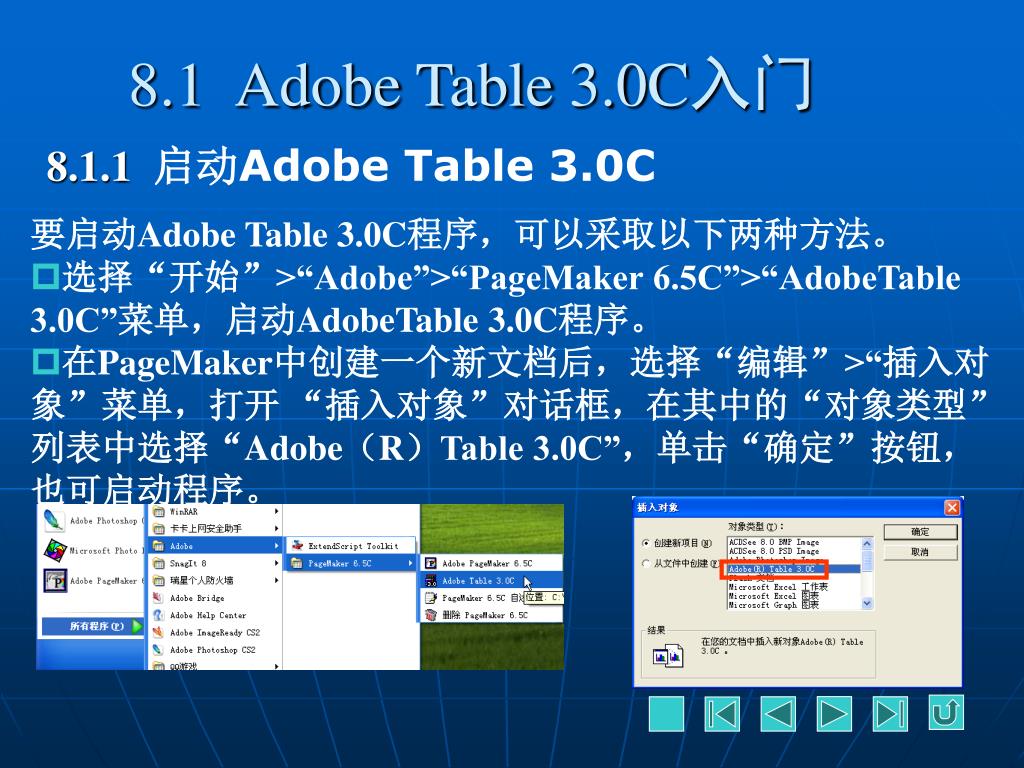Click the highlighted Adobe folder icon
The height and width of the screenshot is (768, 1024).
[x=159, y=546]
